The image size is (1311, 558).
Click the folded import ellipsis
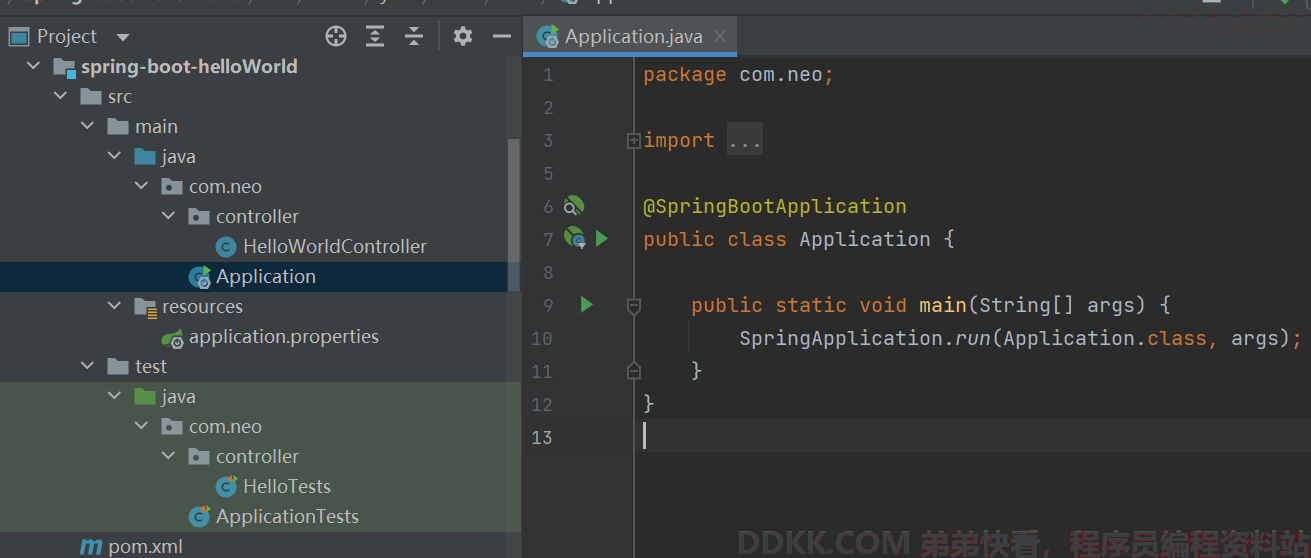pos(745,141)
